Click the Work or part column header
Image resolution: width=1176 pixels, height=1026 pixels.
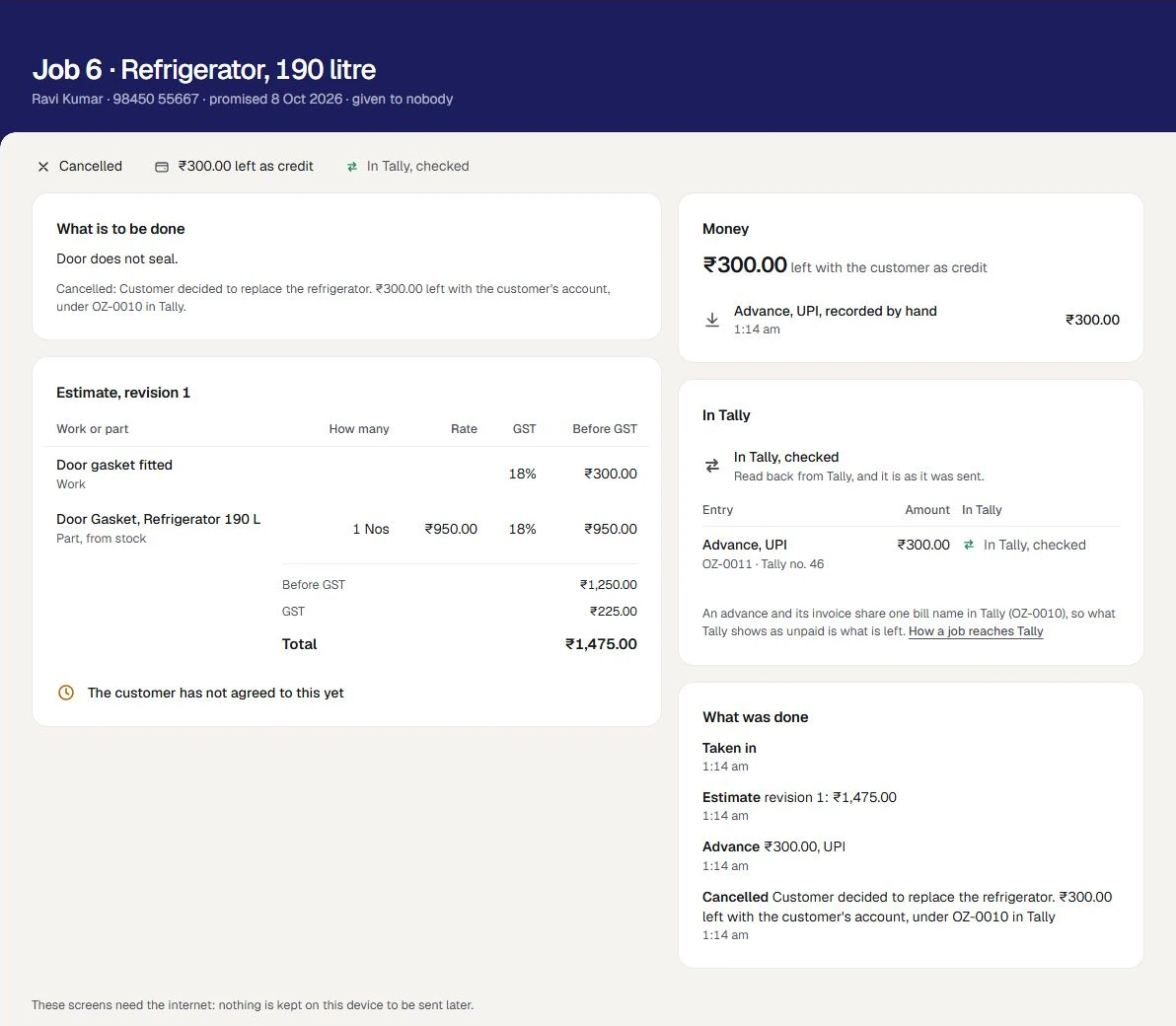tap(93, 429)
